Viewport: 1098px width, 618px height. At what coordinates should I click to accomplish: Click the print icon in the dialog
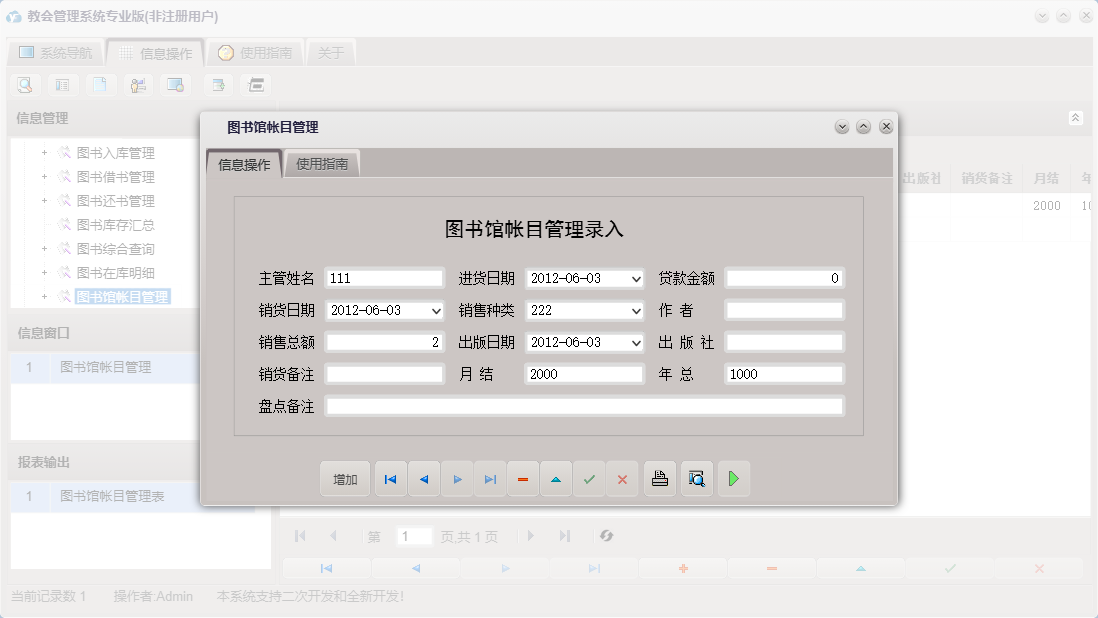660,478
